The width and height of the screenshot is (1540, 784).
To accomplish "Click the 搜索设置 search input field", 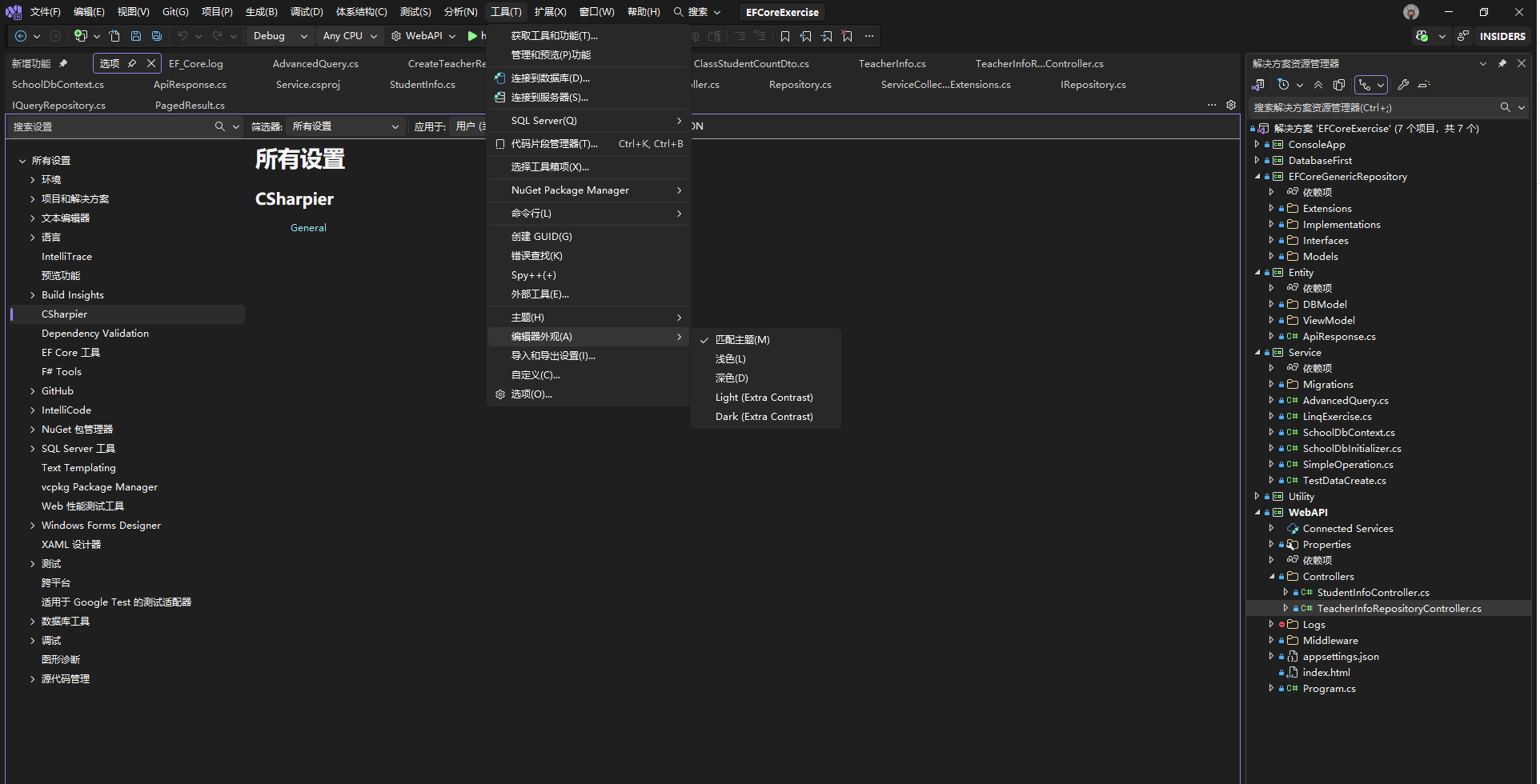I will point(112,126).
